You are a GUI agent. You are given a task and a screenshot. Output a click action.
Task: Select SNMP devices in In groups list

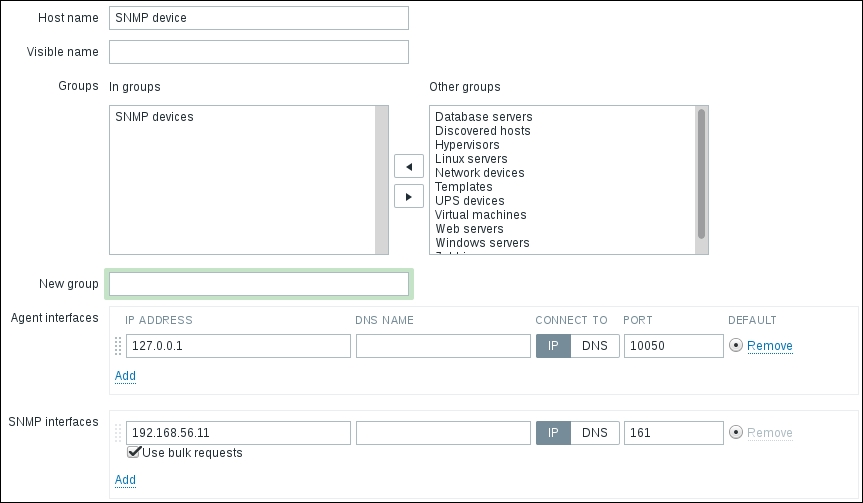155,117
